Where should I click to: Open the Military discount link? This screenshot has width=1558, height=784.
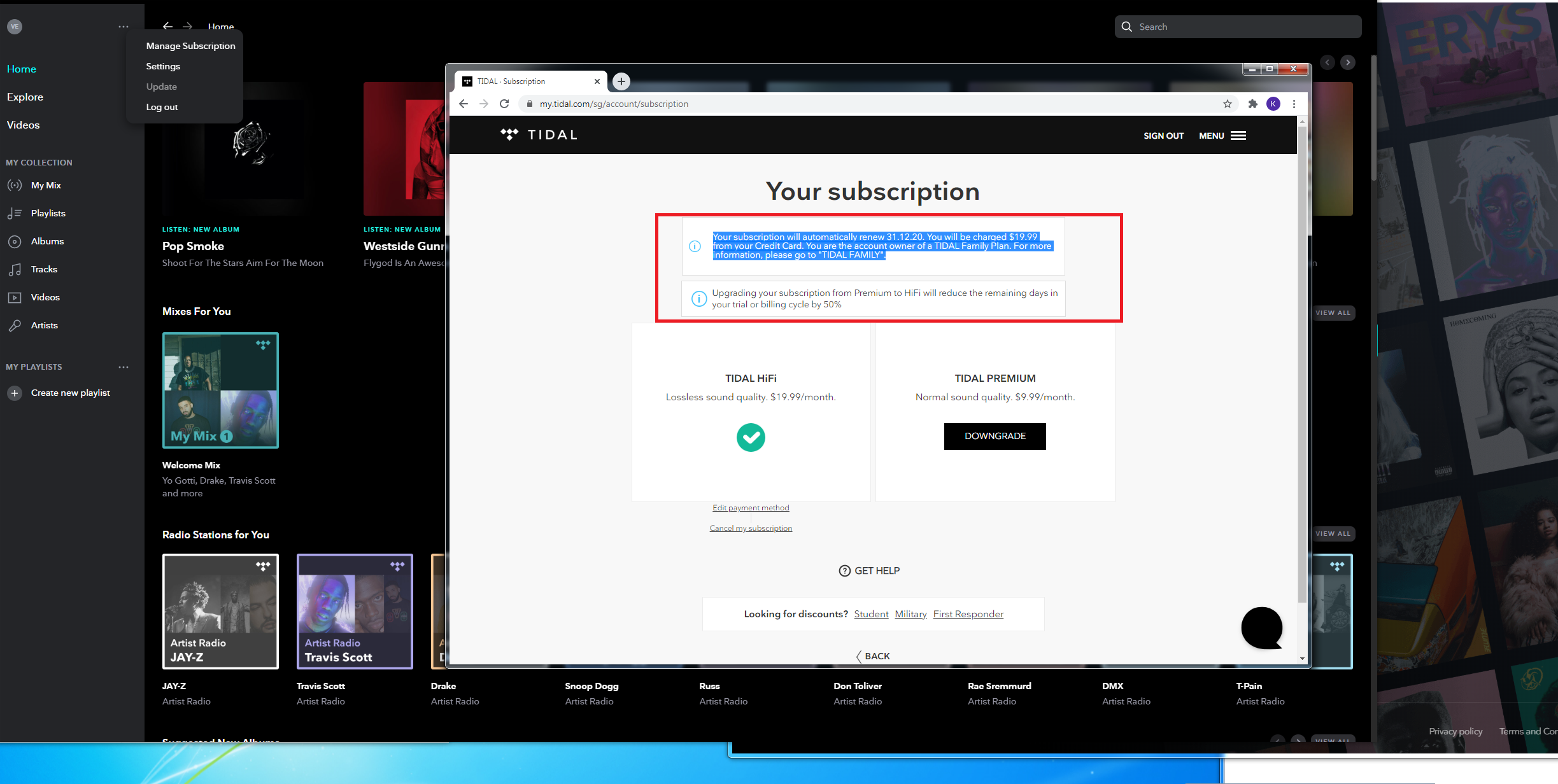coord(910,614)
